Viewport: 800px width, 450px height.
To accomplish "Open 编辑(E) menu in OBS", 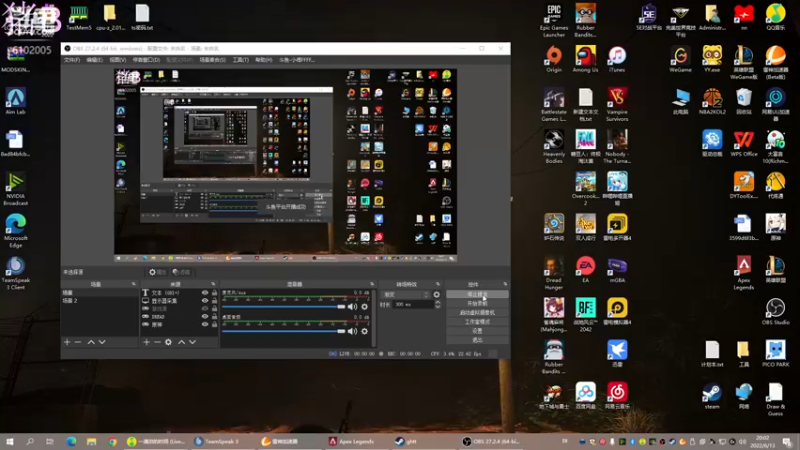I will tap(94, 60).
